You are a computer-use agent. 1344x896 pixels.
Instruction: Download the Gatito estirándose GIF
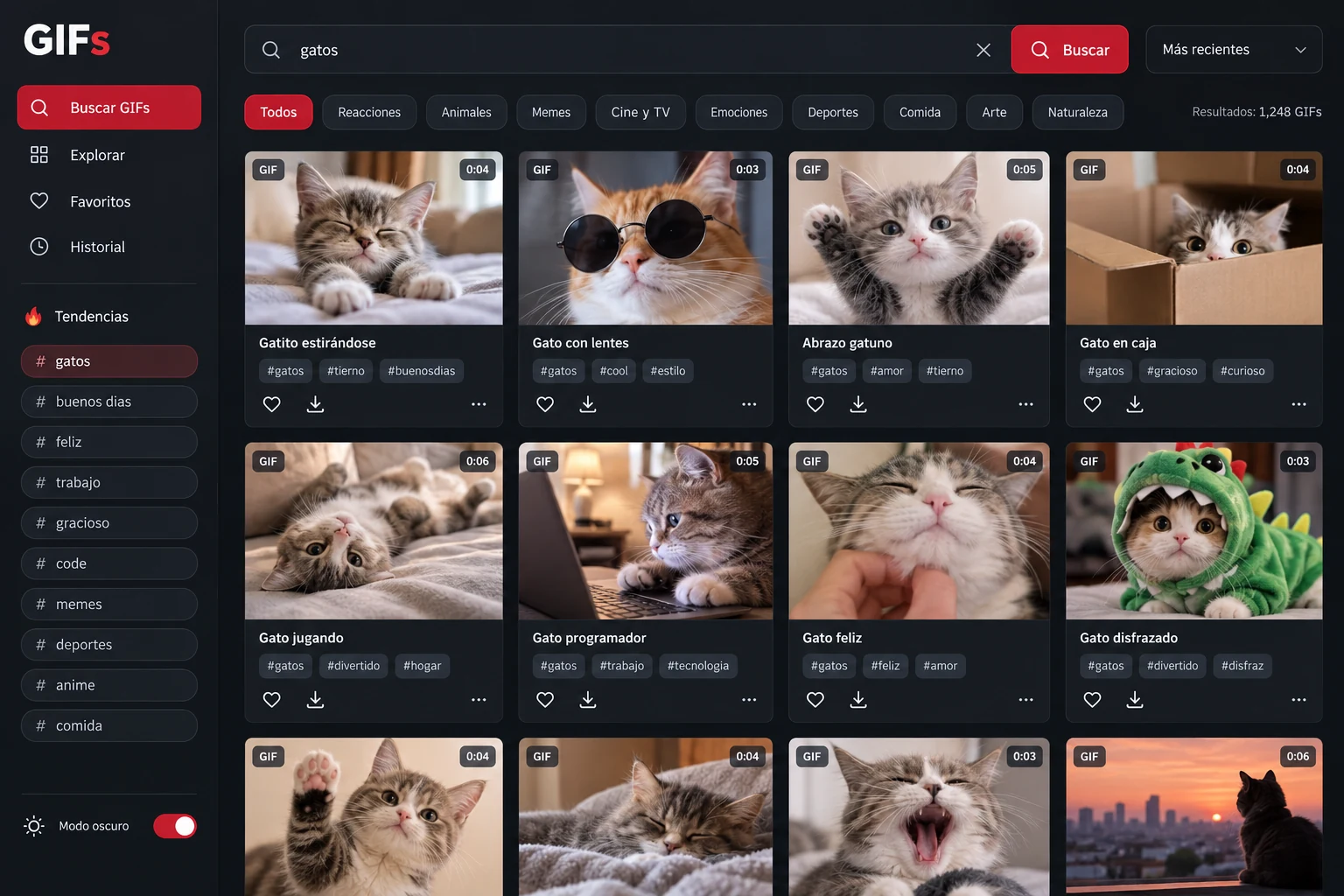(x=316, y=404)
